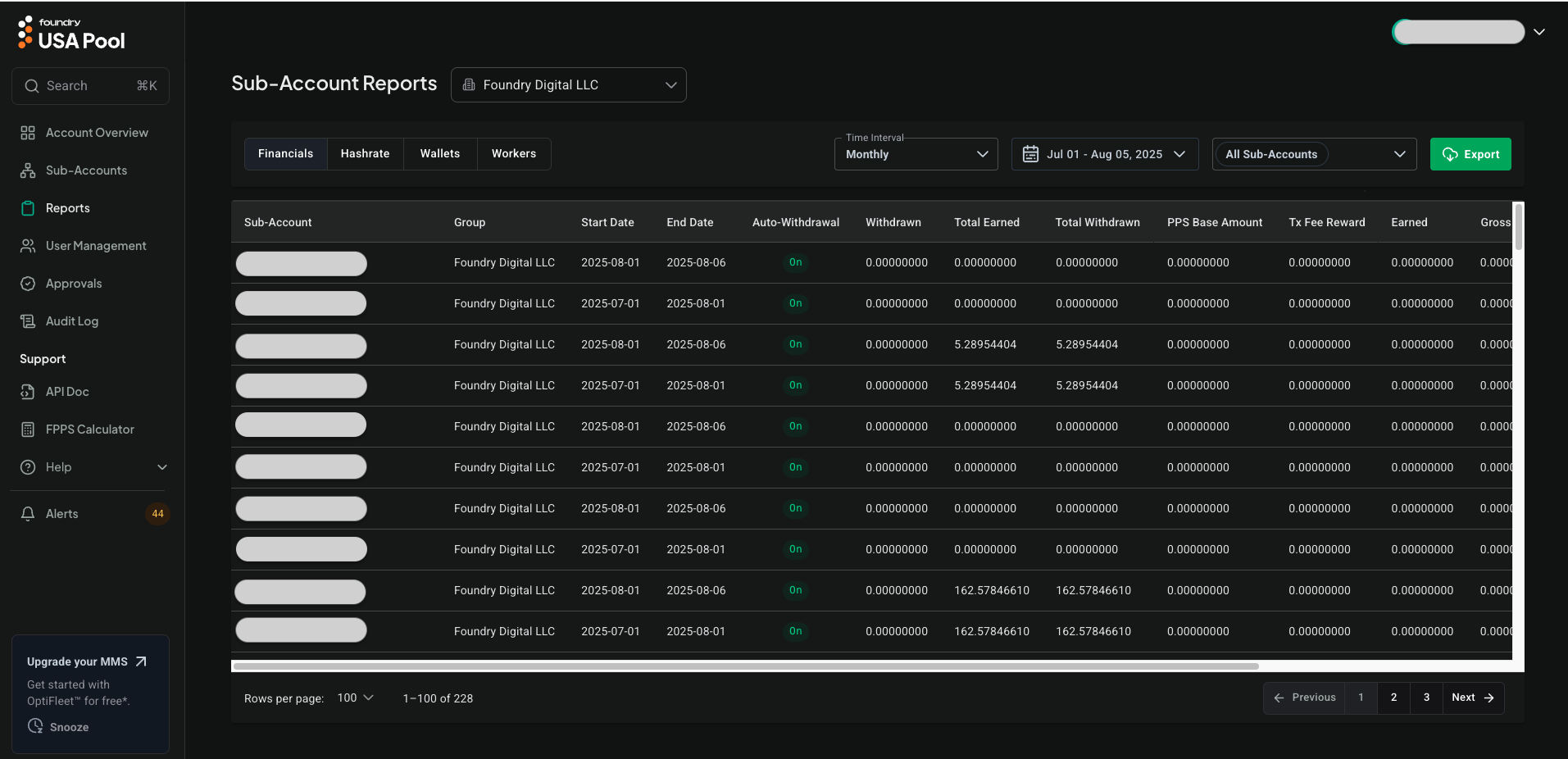Open the Time Interval Monthly dropdown
1568x759 pixels.
(x=916, y=154)
